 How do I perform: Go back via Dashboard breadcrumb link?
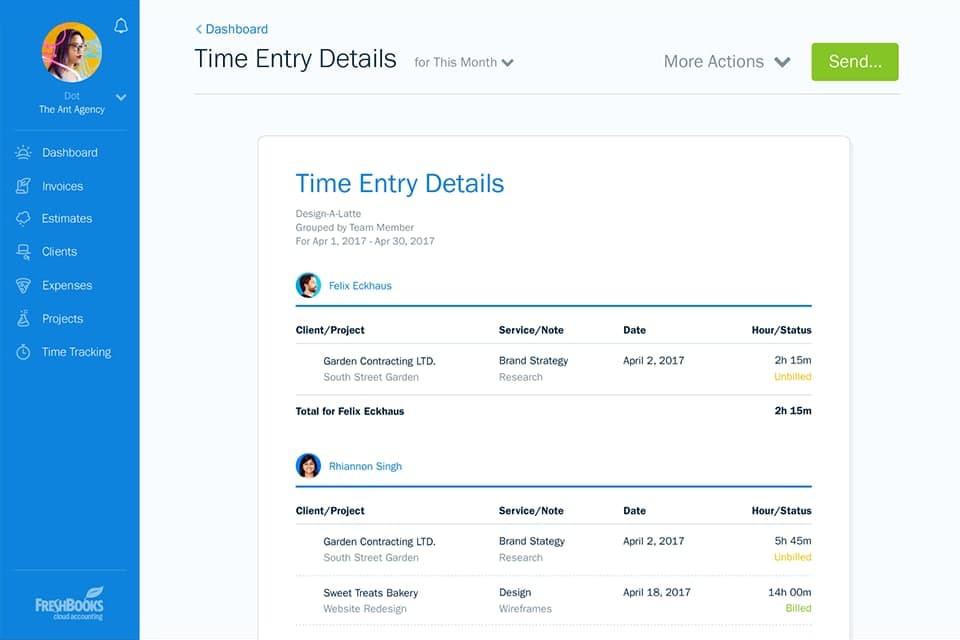point(231,29)
